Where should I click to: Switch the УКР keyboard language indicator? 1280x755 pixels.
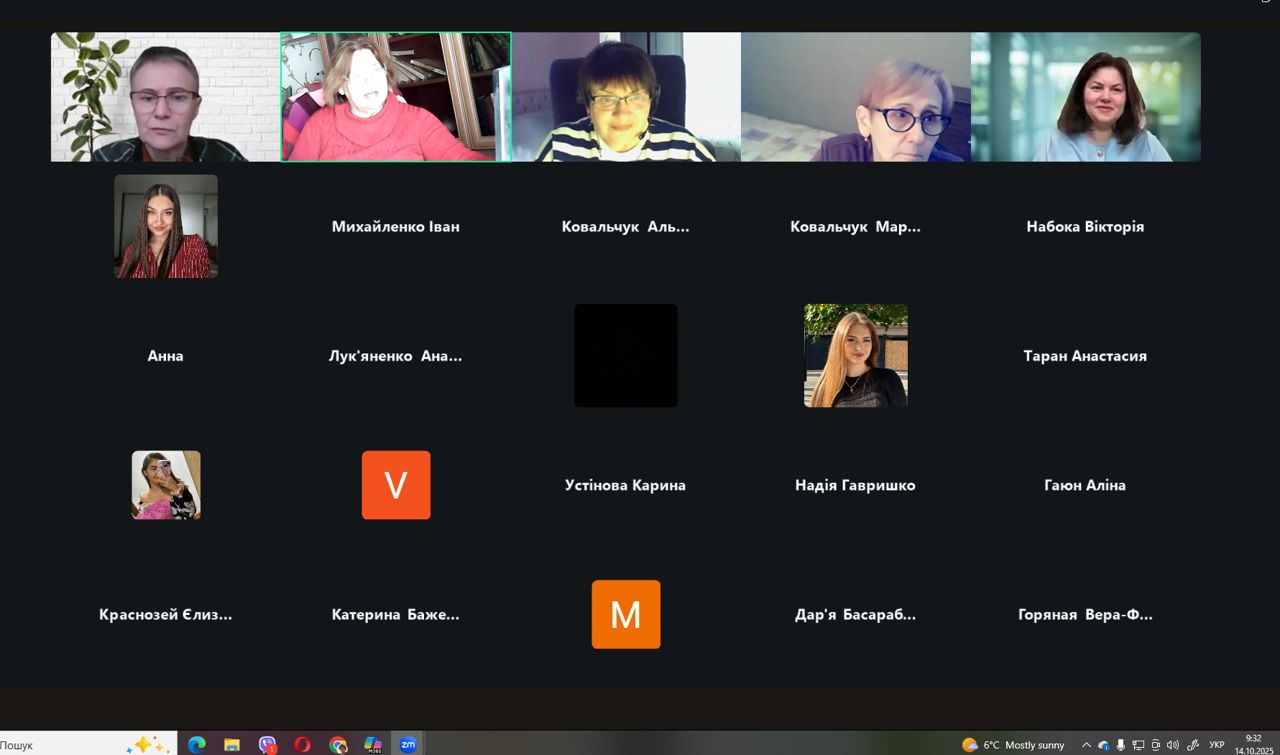[1217, 745]
